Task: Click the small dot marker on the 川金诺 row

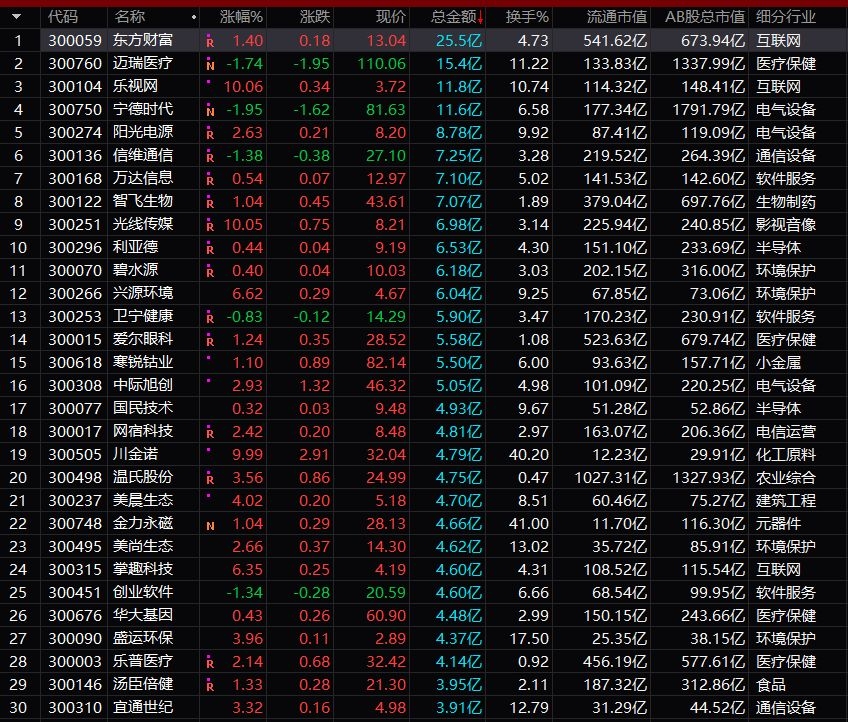Action: pyautogui.click(x=208, y=449)
